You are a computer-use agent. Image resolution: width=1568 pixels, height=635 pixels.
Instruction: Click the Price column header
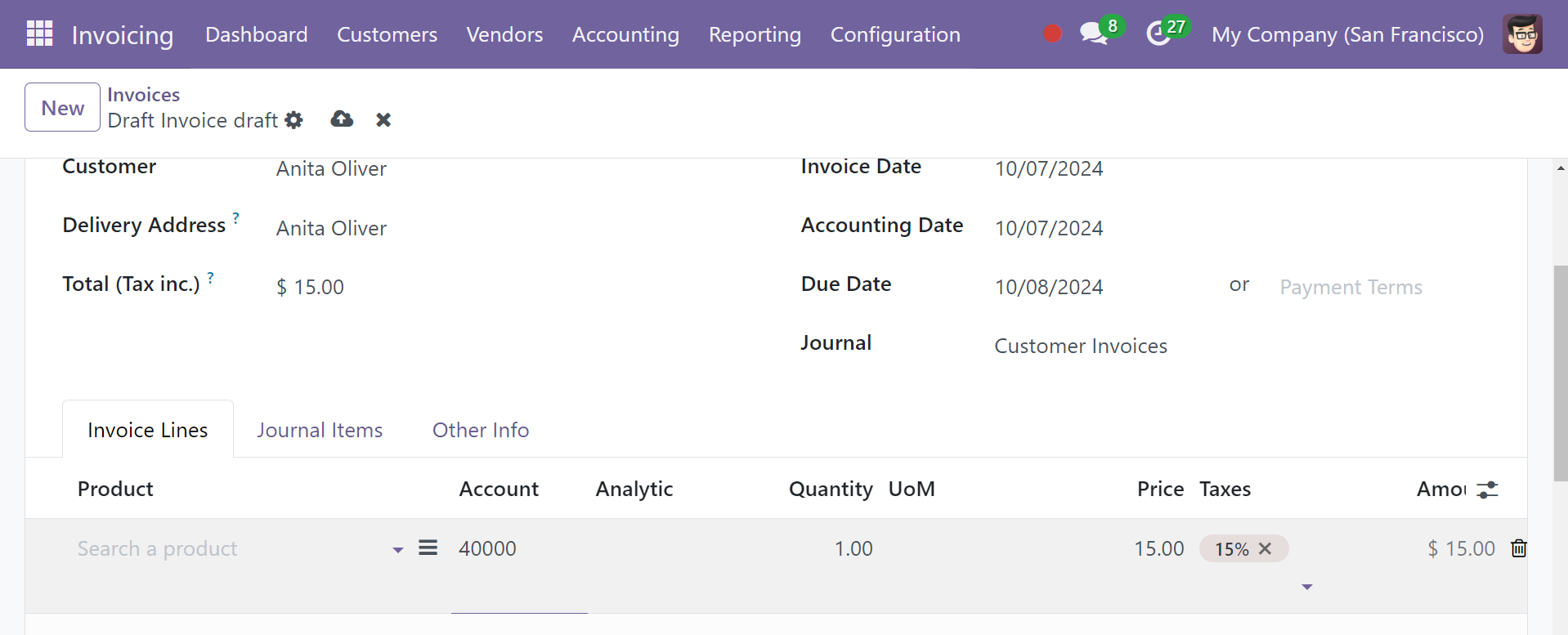[x=1160, y=489]
